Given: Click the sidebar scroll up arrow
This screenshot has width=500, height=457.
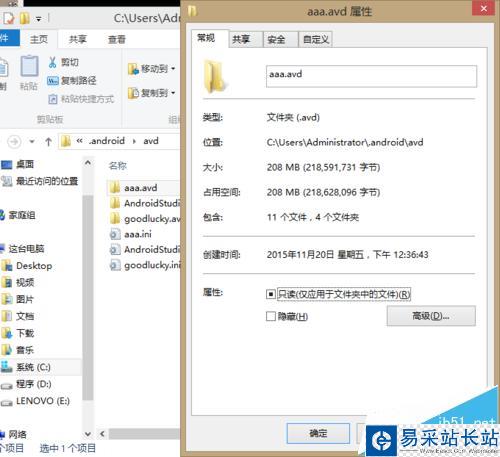Looking at the screenshot, I should tap(88, 163).
